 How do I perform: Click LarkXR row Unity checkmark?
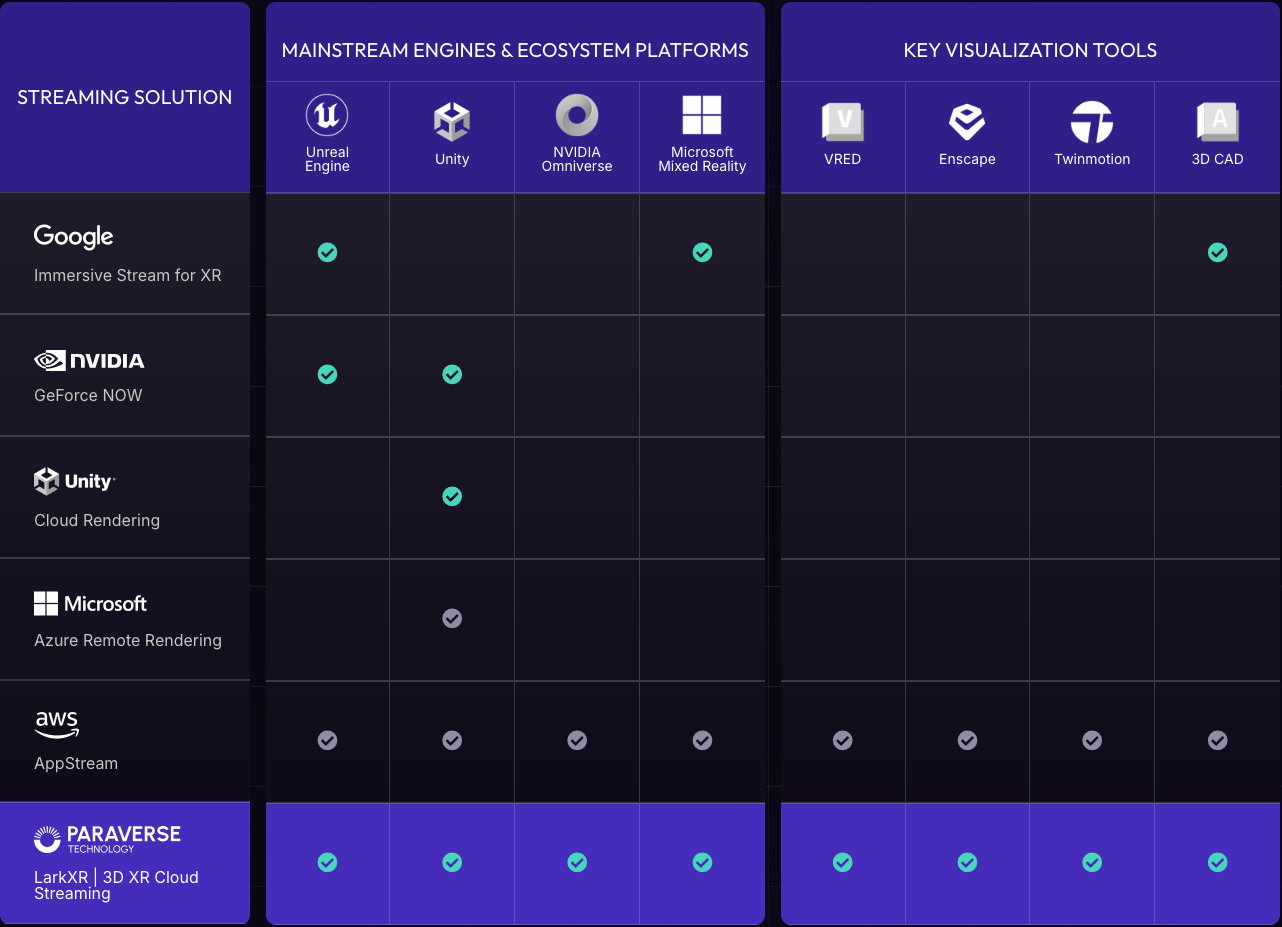pos(452,862)
